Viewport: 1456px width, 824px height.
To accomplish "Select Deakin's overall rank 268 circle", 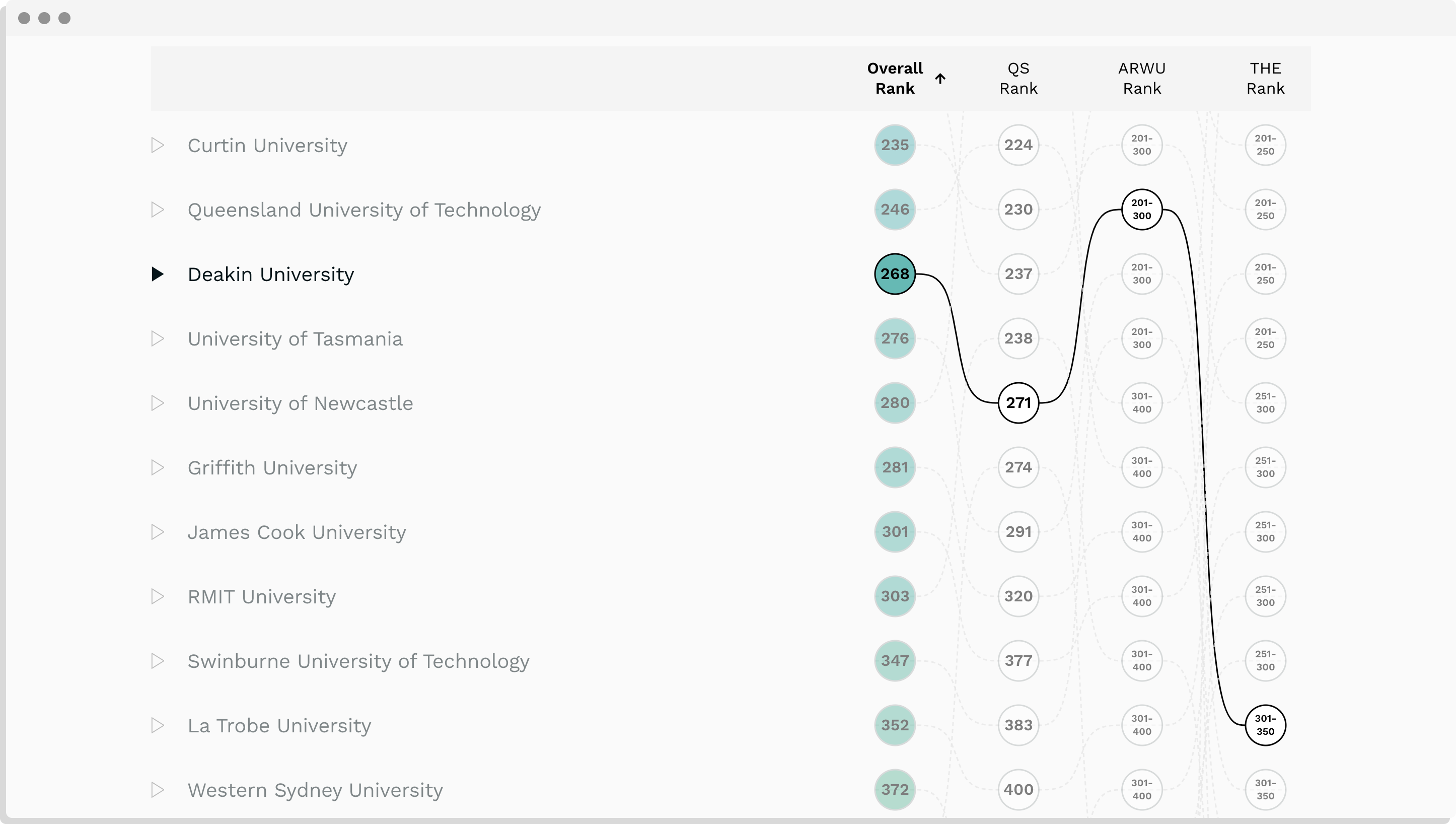I will point(895,274).
